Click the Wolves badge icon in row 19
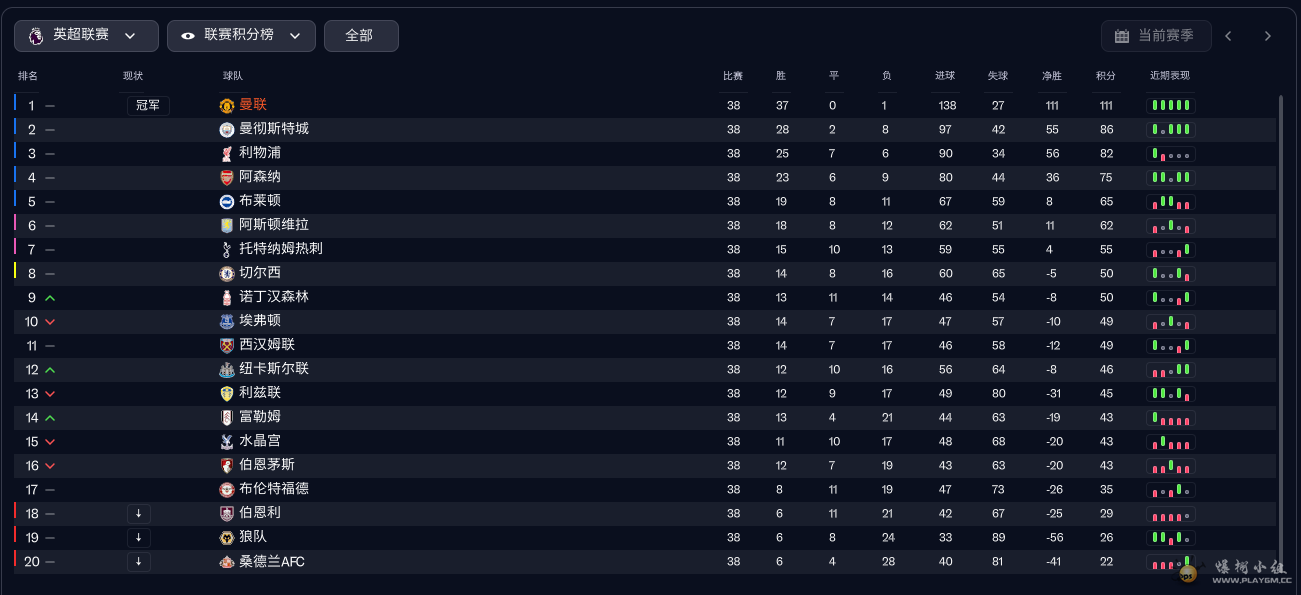1301x595 pixels. tap(226, 537)
